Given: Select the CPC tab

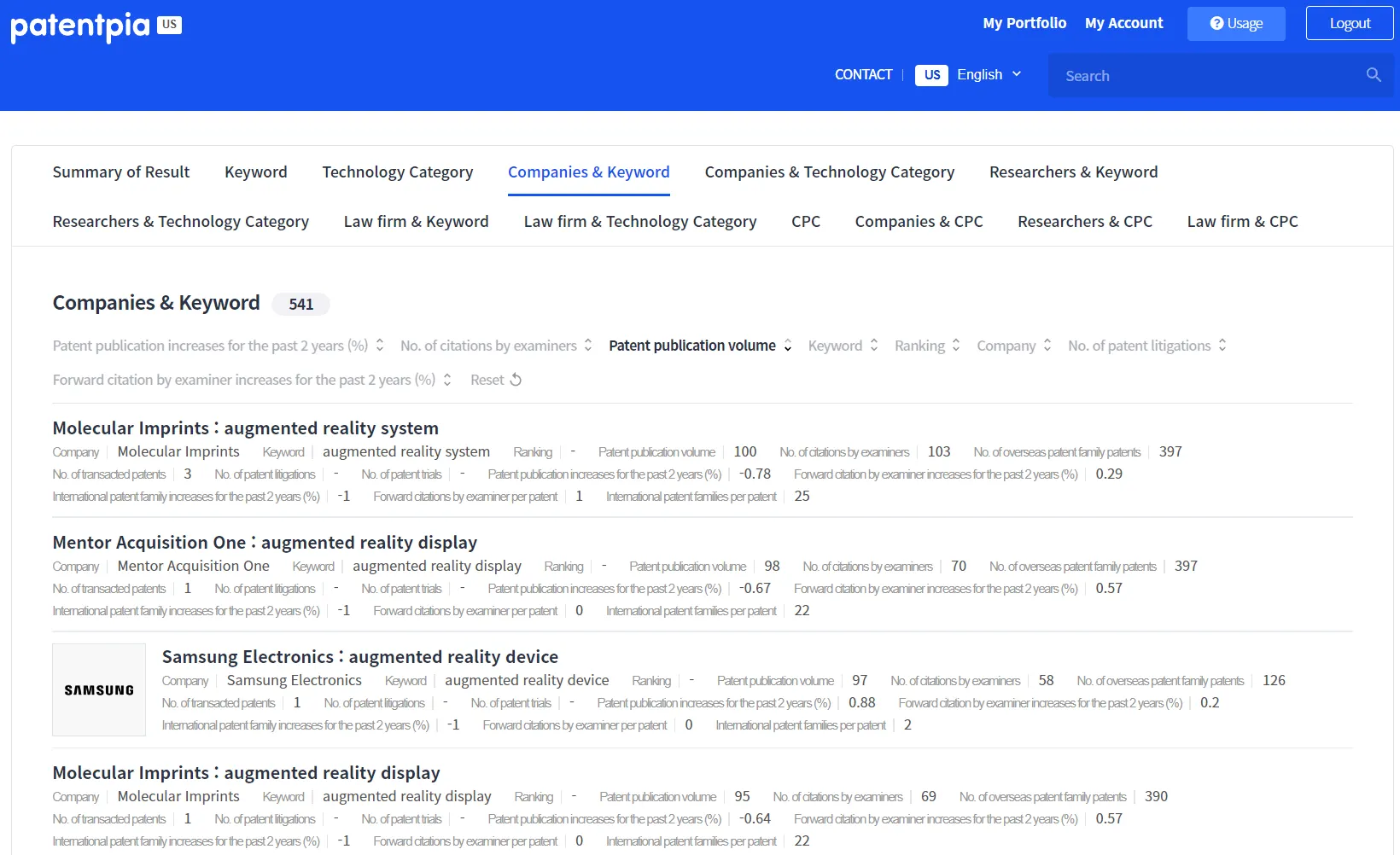Looking at the screenshot, I should tap(806, 222).
